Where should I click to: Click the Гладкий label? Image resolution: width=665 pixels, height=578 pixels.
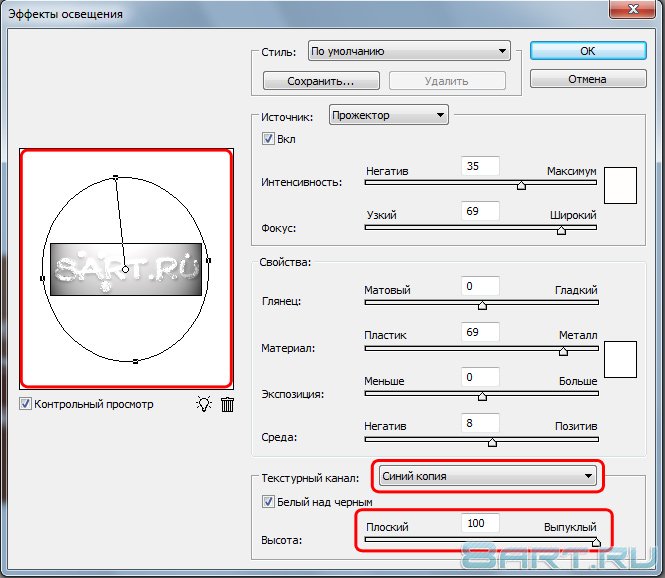click(576, 290)
